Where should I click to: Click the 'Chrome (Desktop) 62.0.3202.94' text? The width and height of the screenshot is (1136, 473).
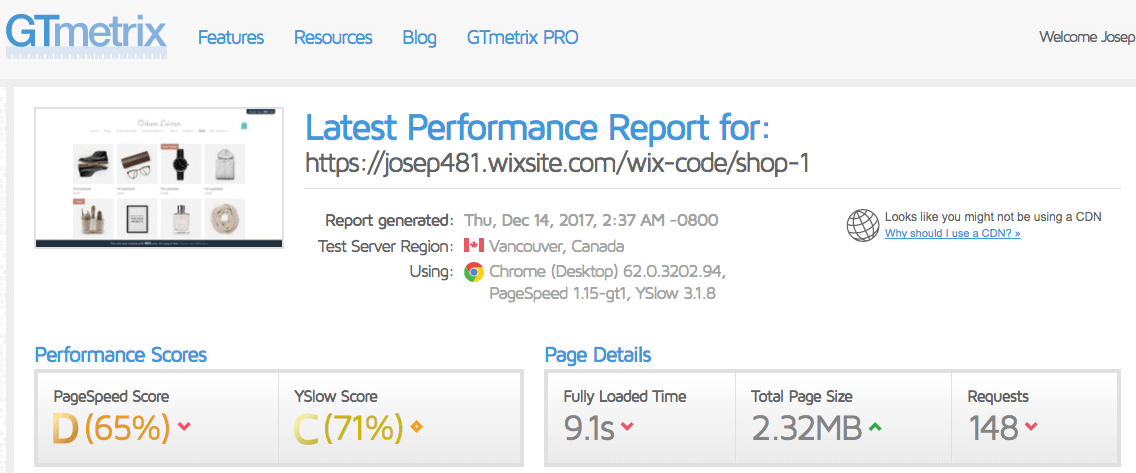click(607, 272)
